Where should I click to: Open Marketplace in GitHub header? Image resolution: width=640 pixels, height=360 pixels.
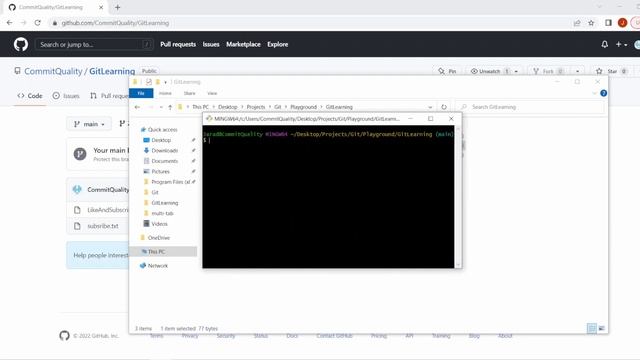(x=243, y=44)
